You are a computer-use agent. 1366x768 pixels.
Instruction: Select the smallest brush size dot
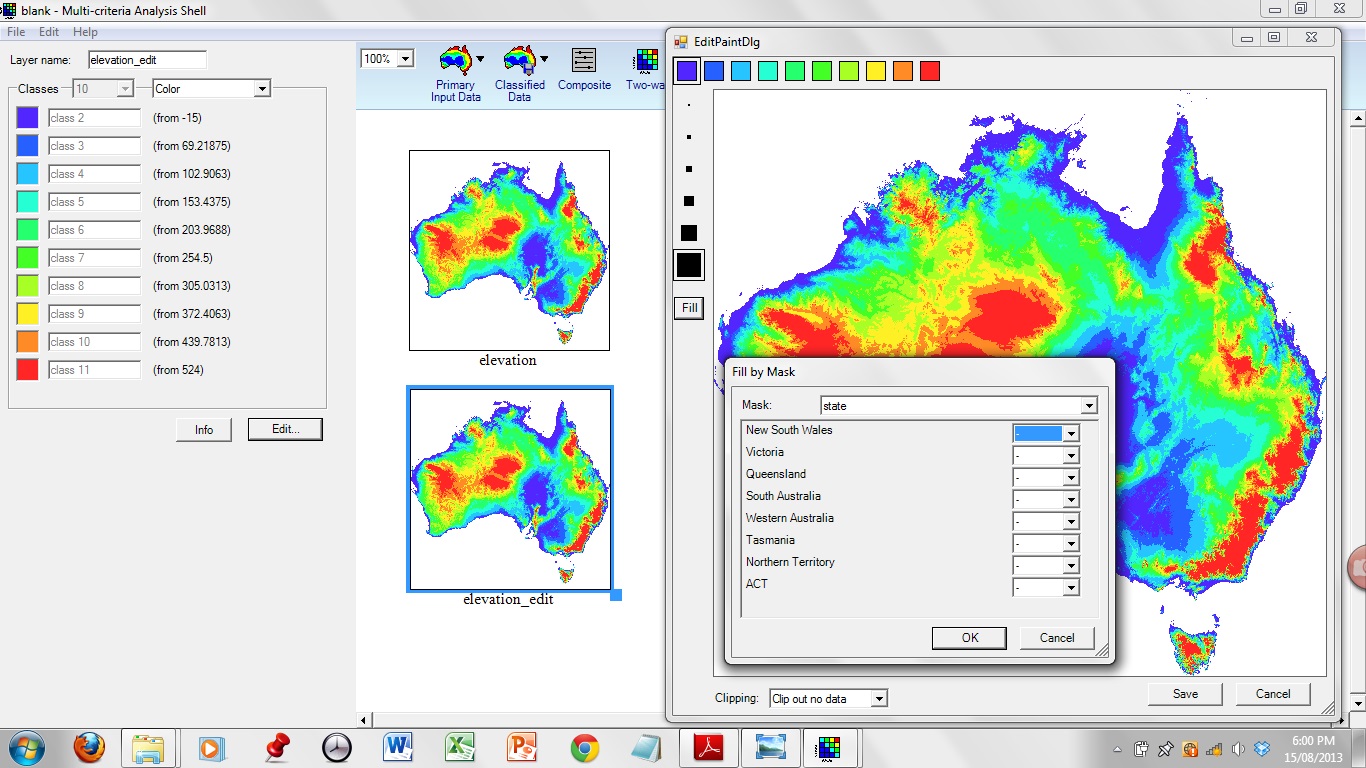click(689, 105)
